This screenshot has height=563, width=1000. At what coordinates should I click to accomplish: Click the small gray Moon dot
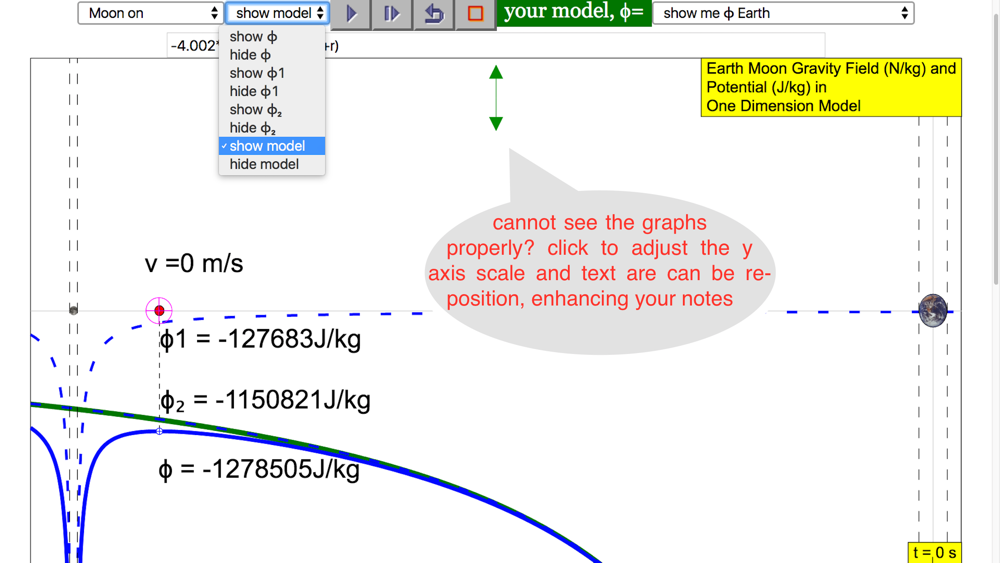pos(73,311)
